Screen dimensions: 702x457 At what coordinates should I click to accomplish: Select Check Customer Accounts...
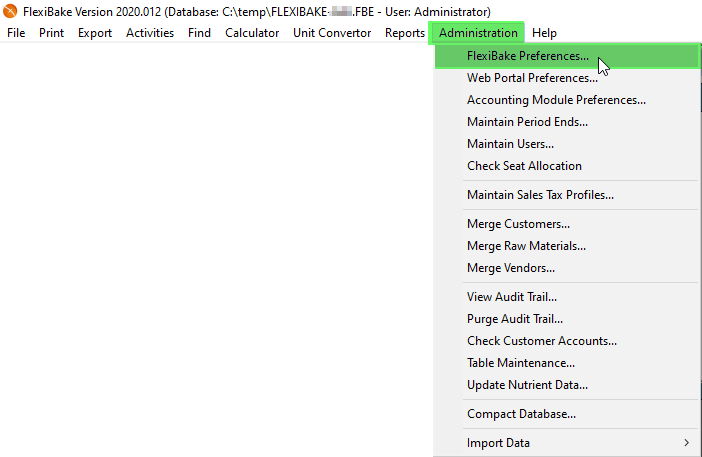pyautogui.click(x=567, y=341)
